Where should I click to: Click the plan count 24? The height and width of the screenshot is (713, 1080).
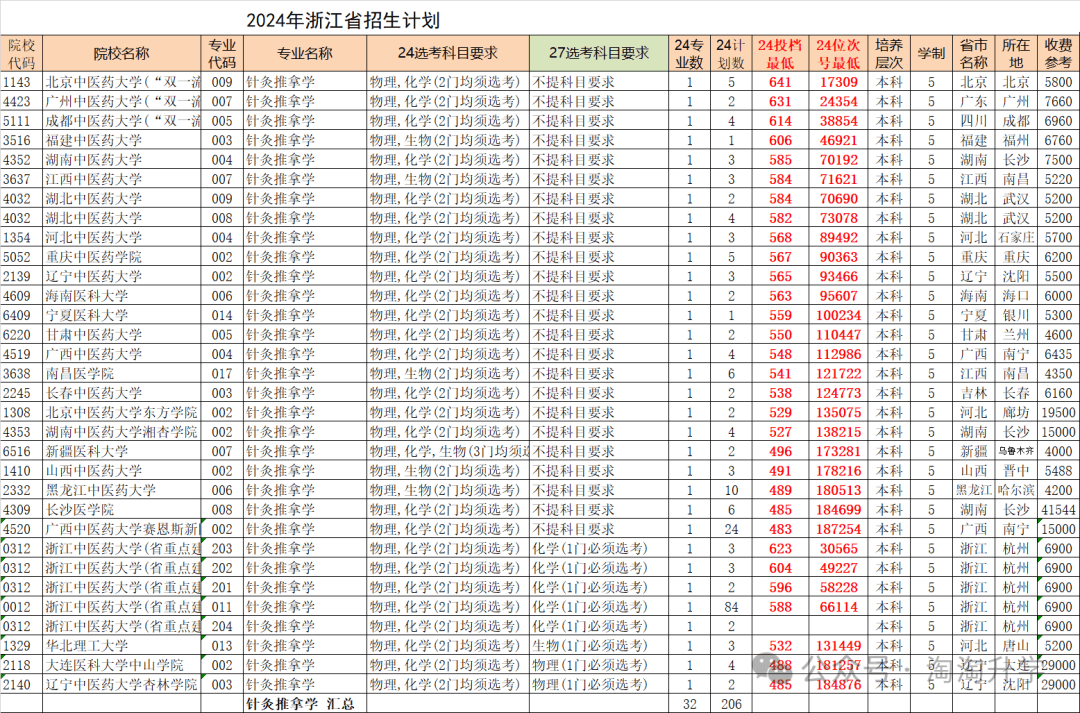pyautogui.click(x=731, y=529)
